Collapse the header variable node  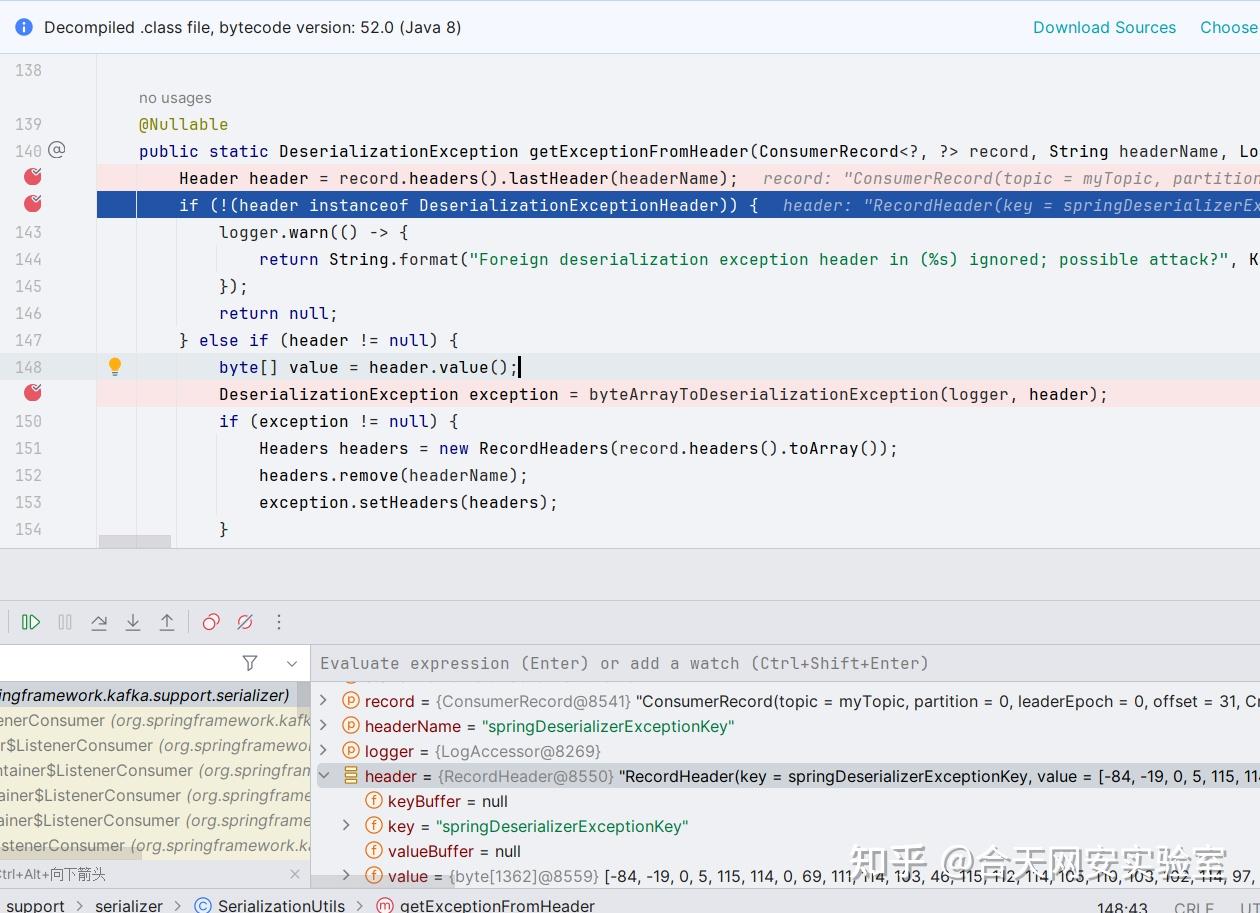point(324,776)
